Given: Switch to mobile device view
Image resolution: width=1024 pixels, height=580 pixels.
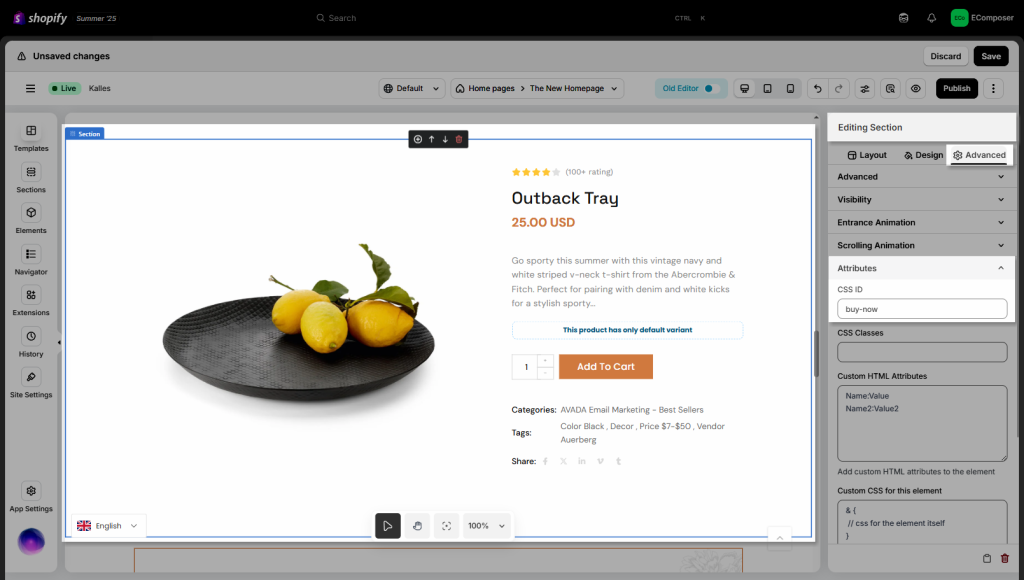Looking at the screenshot, I should tap(790, 89).
